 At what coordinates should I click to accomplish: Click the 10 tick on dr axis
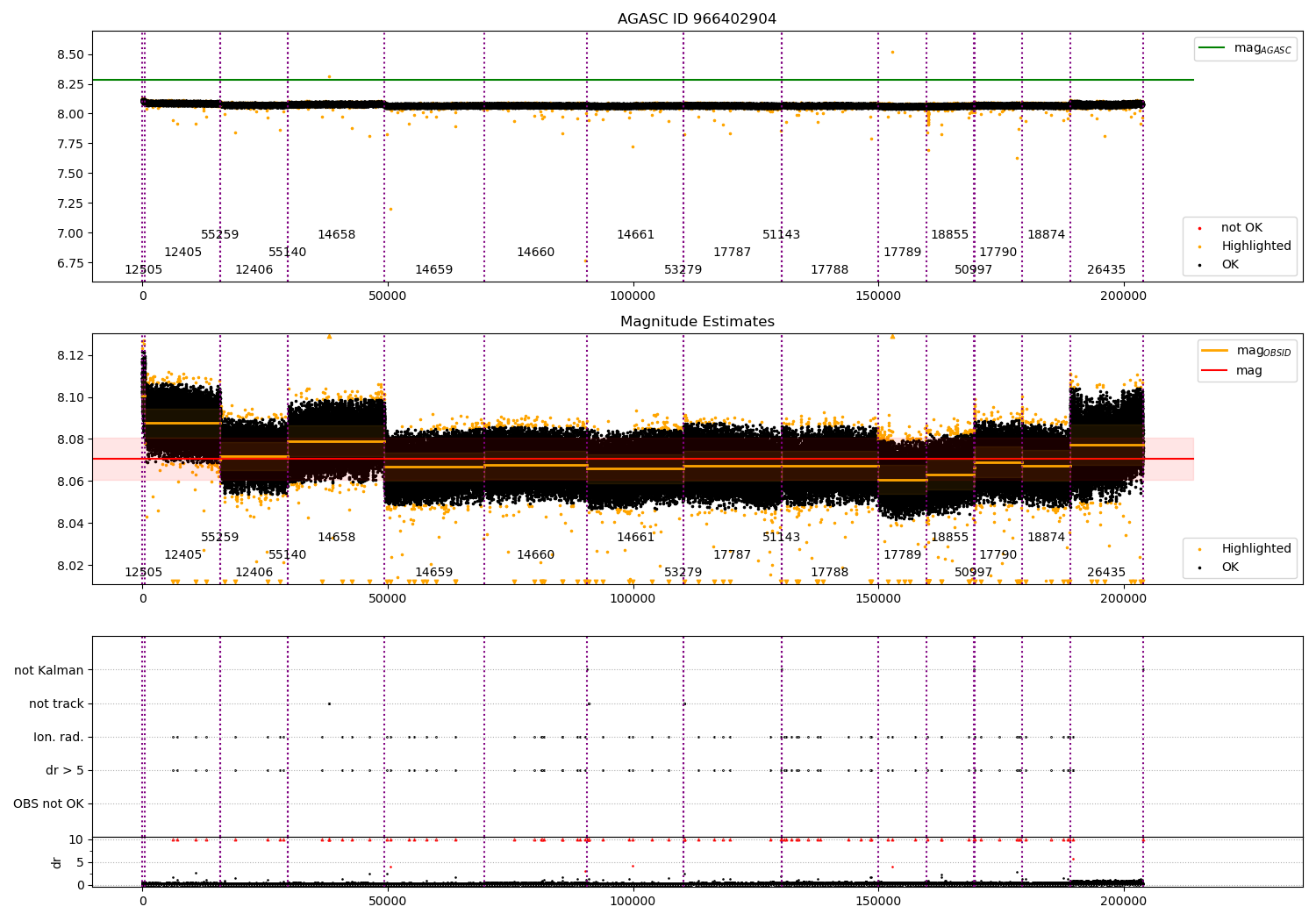tap(76, 839)
